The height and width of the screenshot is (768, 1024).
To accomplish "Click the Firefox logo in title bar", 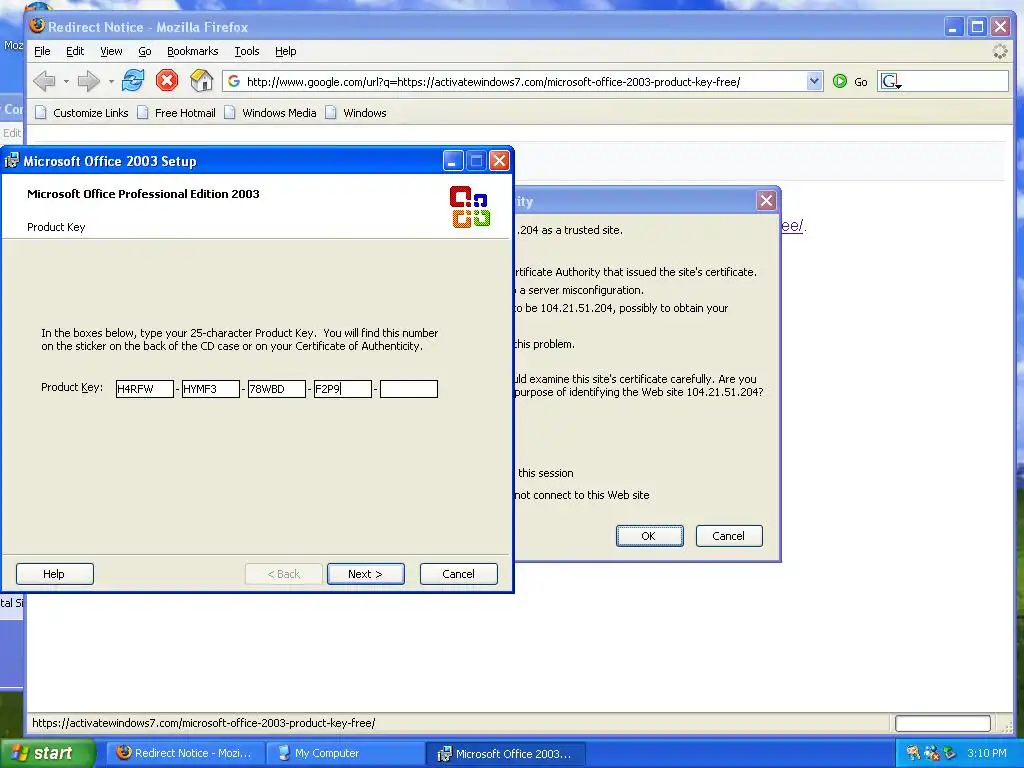I will pos(37,26).
